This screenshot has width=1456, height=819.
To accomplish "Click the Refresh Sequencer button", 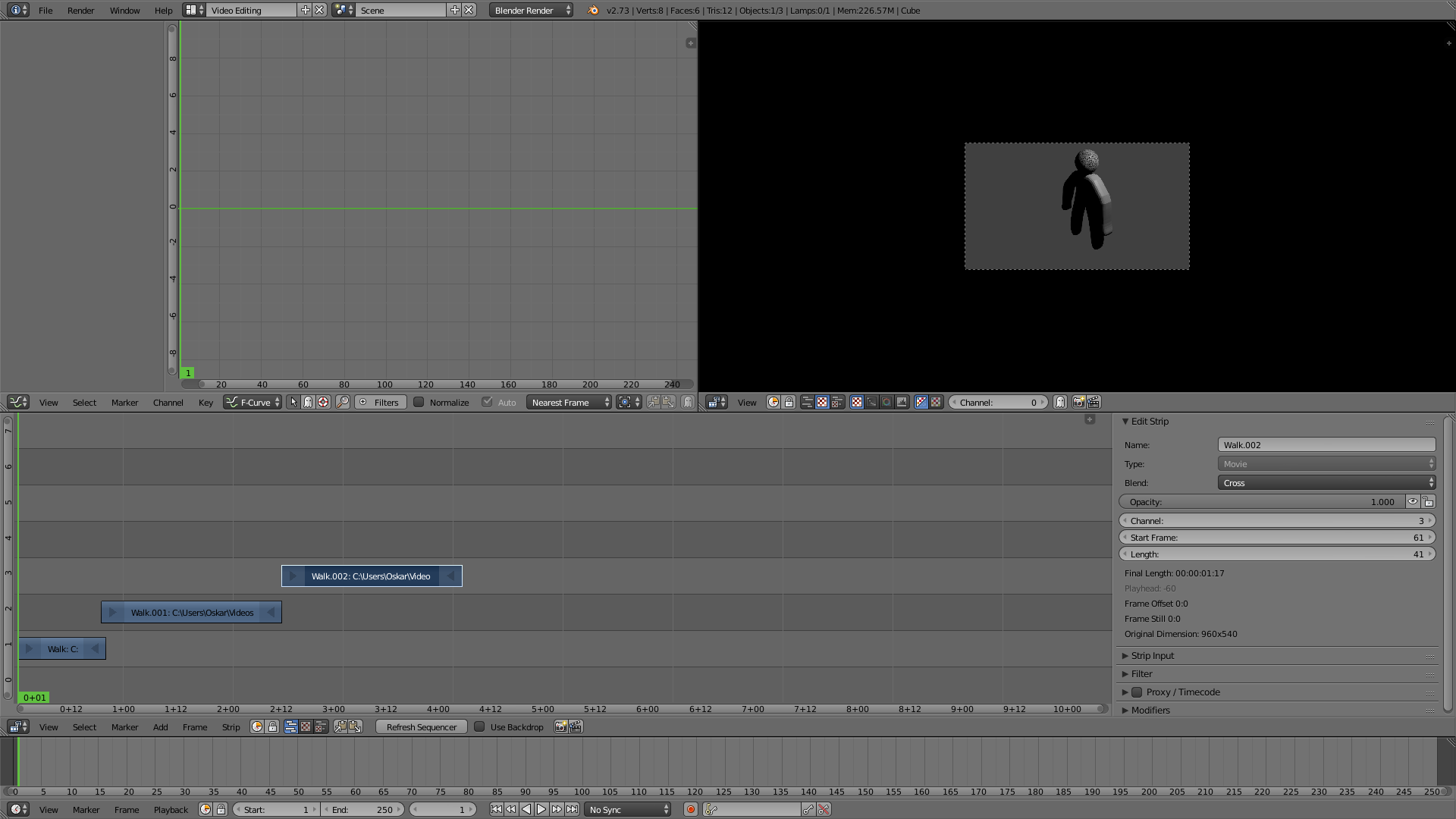I will coord(421,726).
